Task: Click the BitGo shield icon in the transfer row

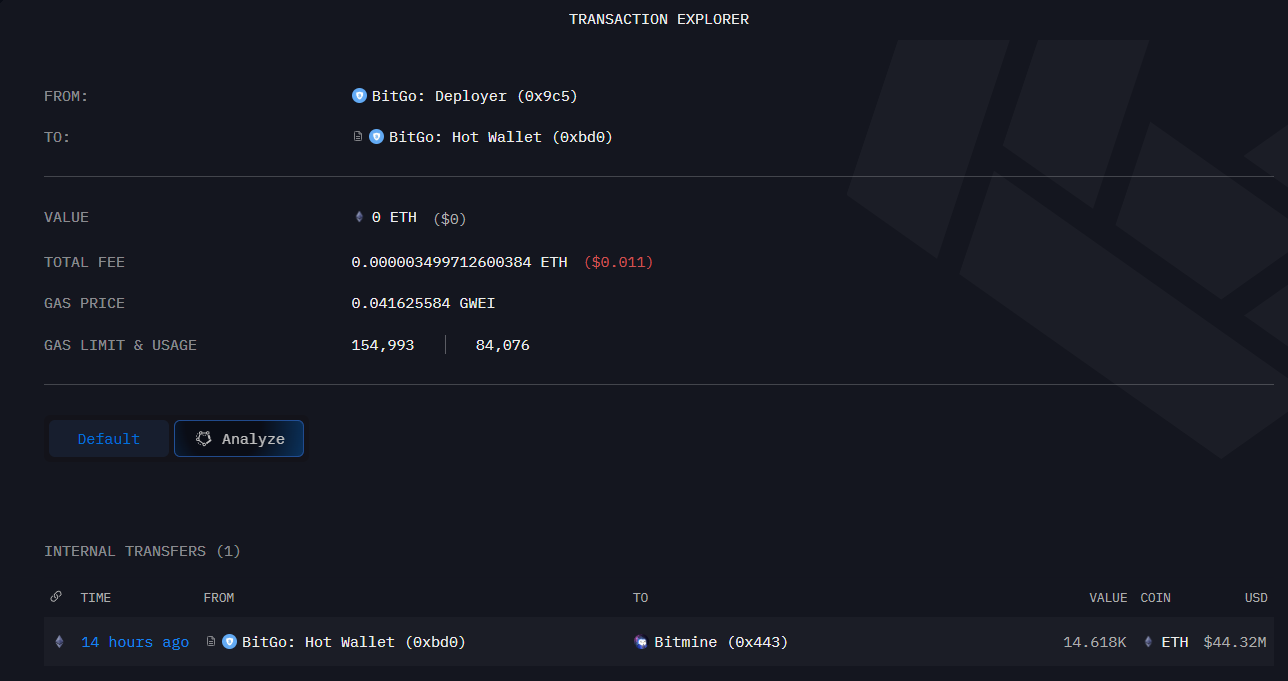Action: (229, 642)
